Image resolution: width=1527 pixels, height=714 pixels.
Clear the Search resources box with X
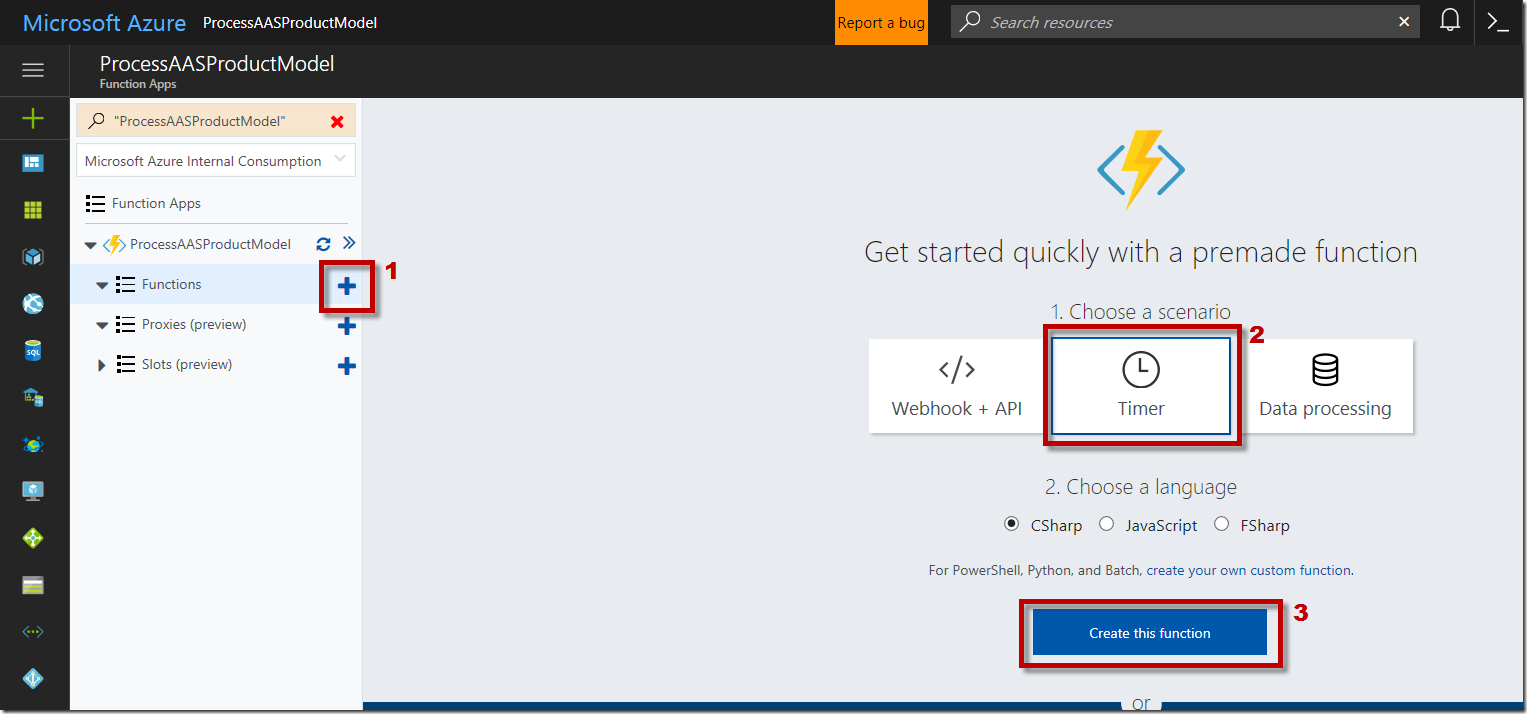point(1404,22)
